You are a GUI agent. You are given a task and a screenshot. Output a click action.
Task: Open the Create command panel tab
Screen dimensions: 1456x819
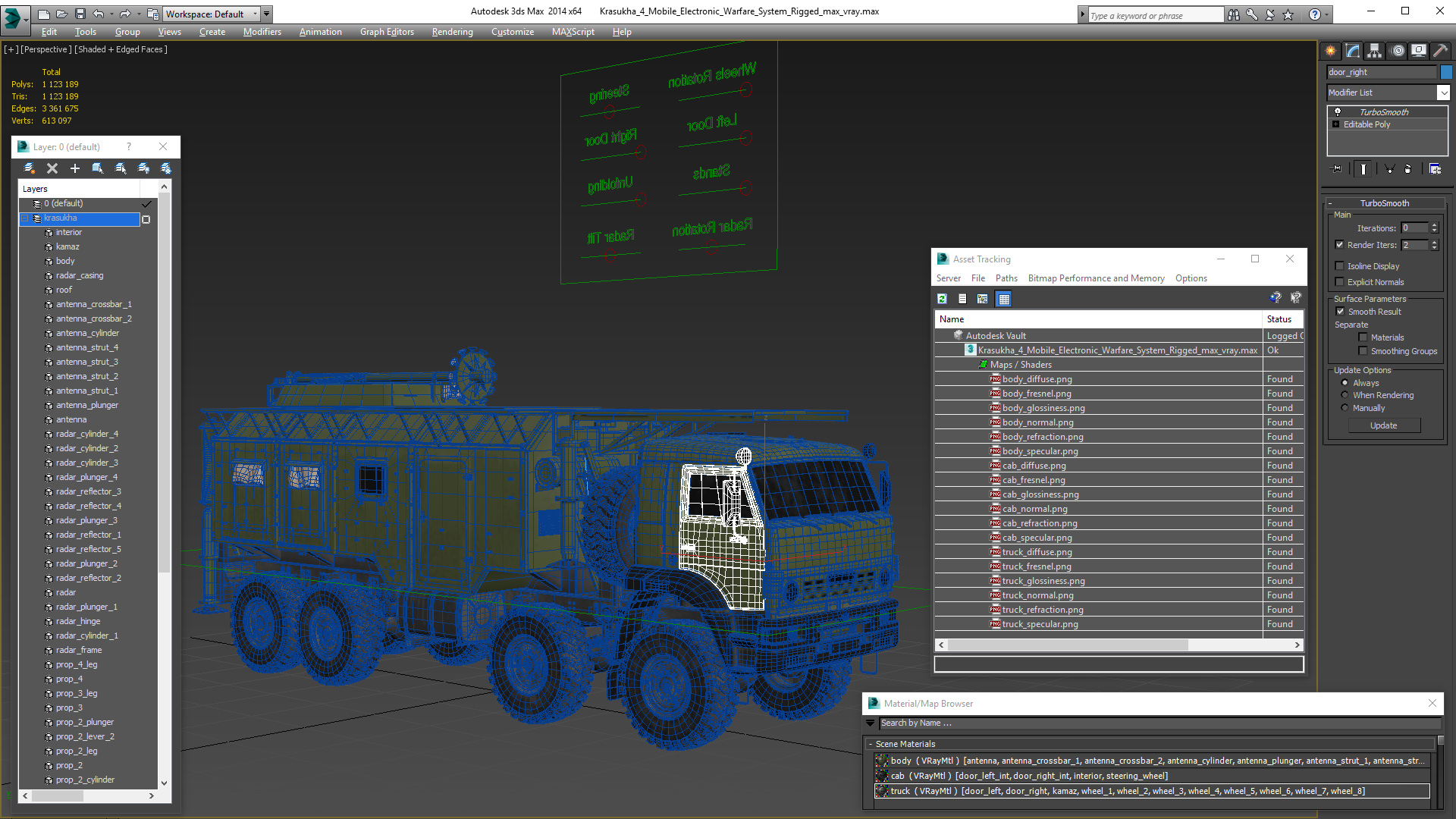coord(1331,51)
